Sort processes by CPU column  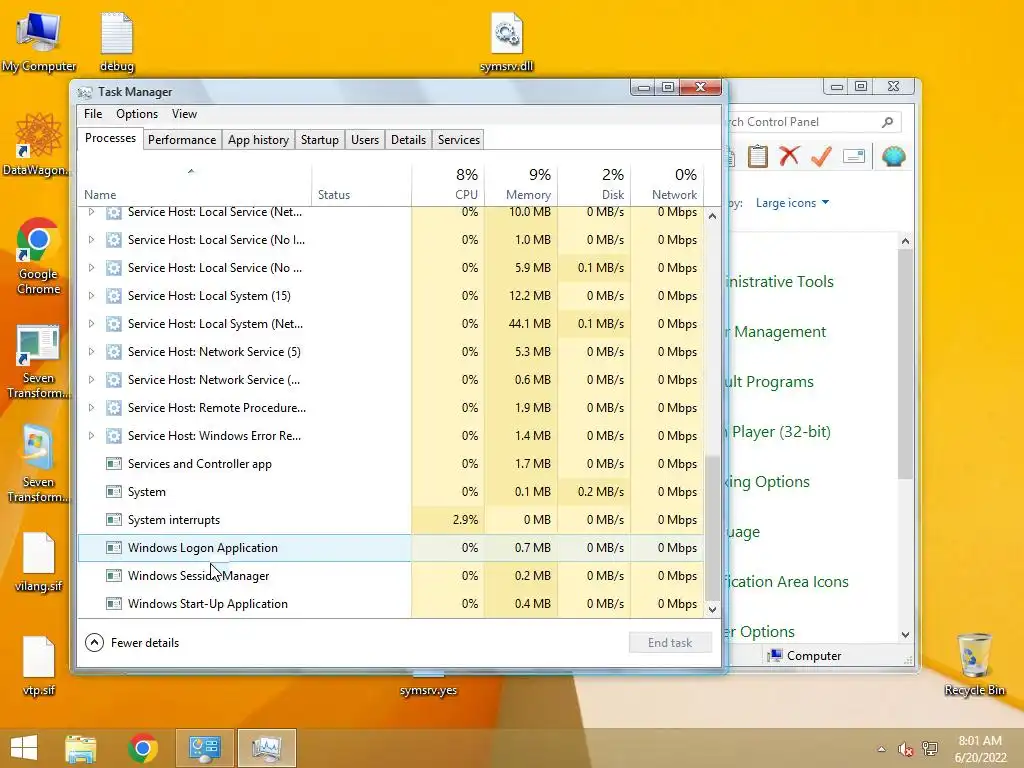click(449, 184)
